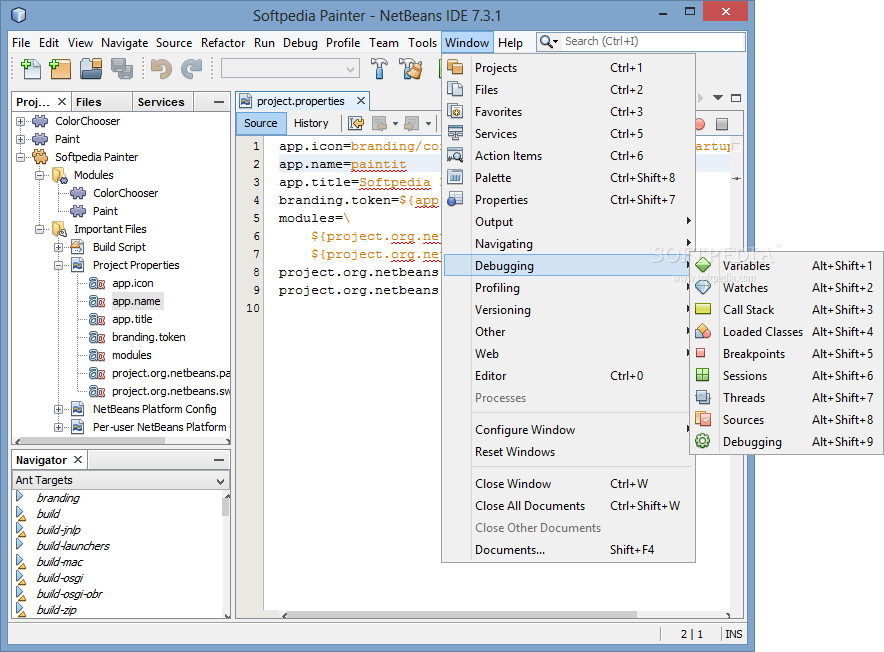Click the Open Project folder icon
This screenshot has width=884, height=652.
click(x=91, y=69)
